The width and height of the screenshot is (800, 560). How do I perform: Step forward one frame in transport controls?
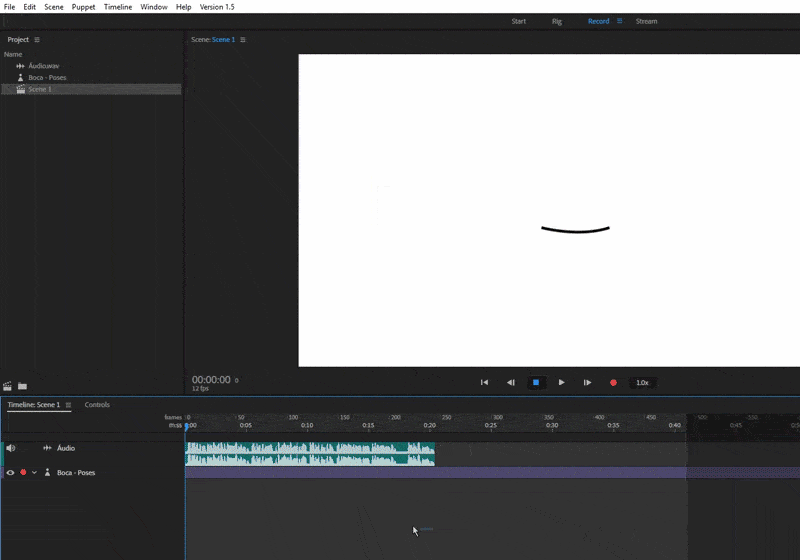coord(587,382)
